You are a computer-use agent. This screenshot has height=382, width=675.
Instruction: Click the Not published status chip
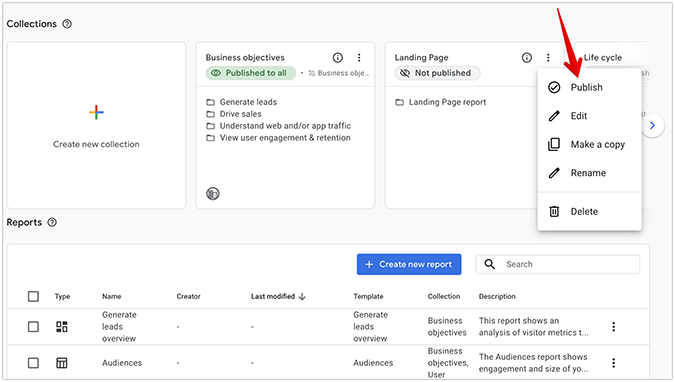[x=437, y=73]
